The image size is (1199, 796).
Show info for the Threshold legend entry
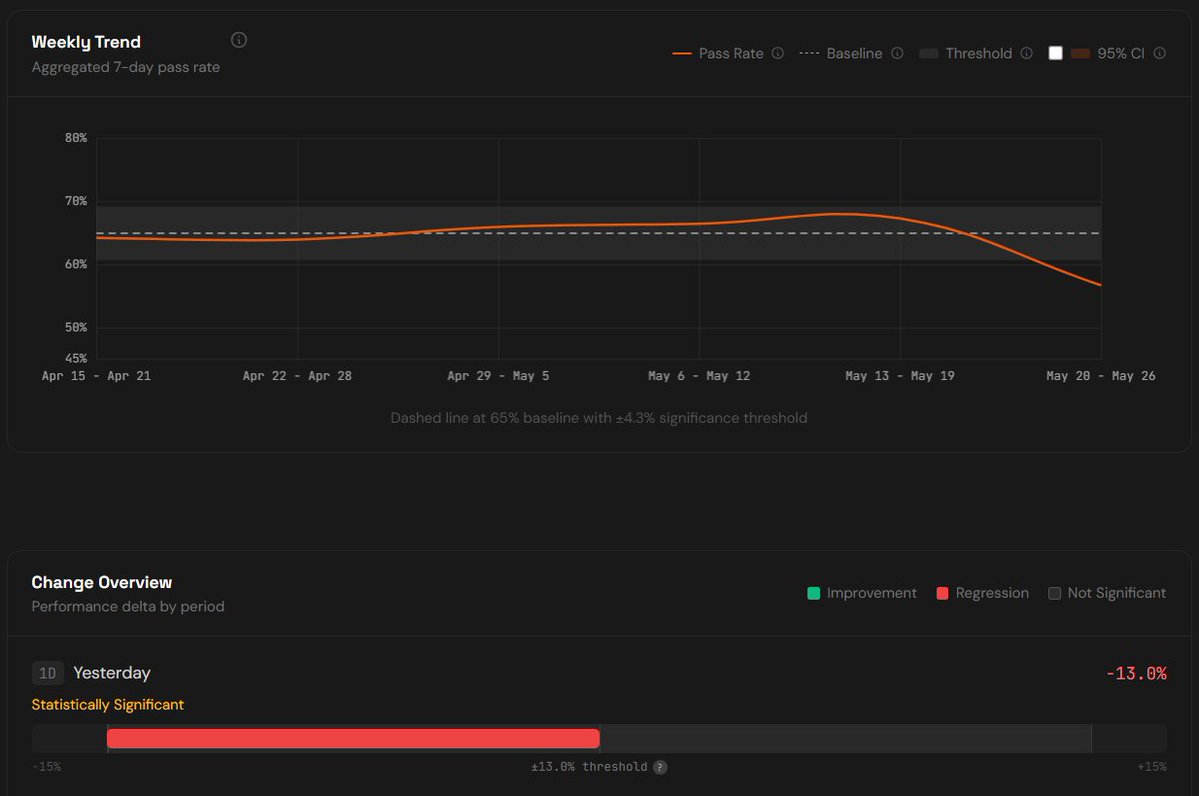[x=1027, y=53]
